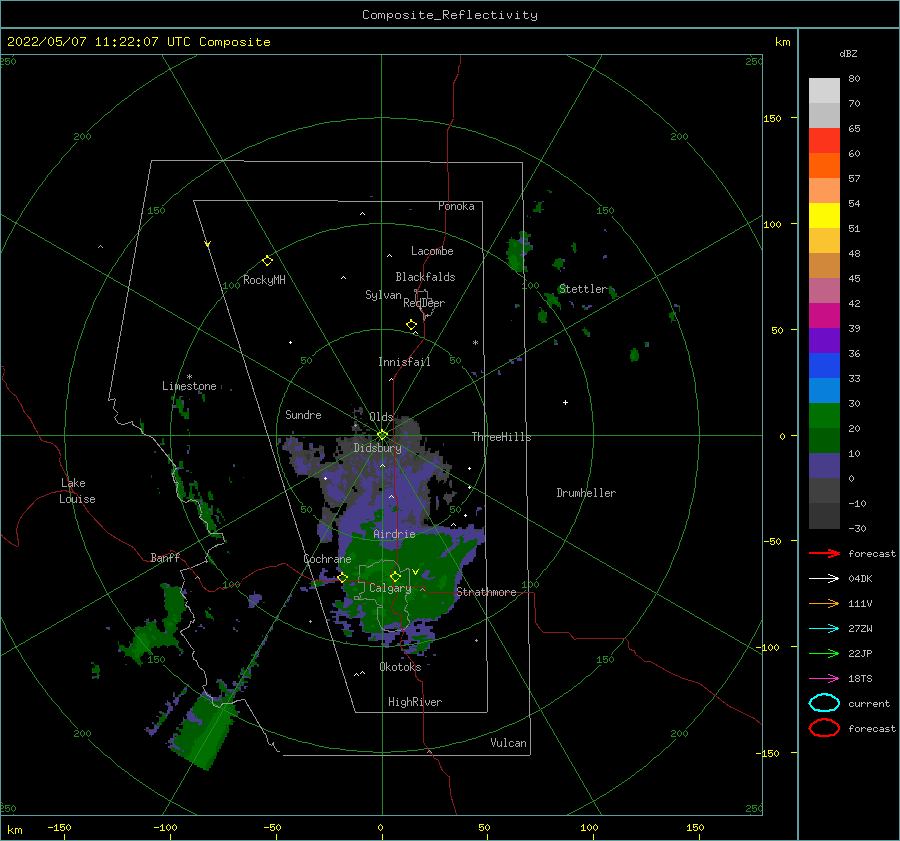900x841 pixels.
Task: Click the Drumheller city label
Action: 586,493
